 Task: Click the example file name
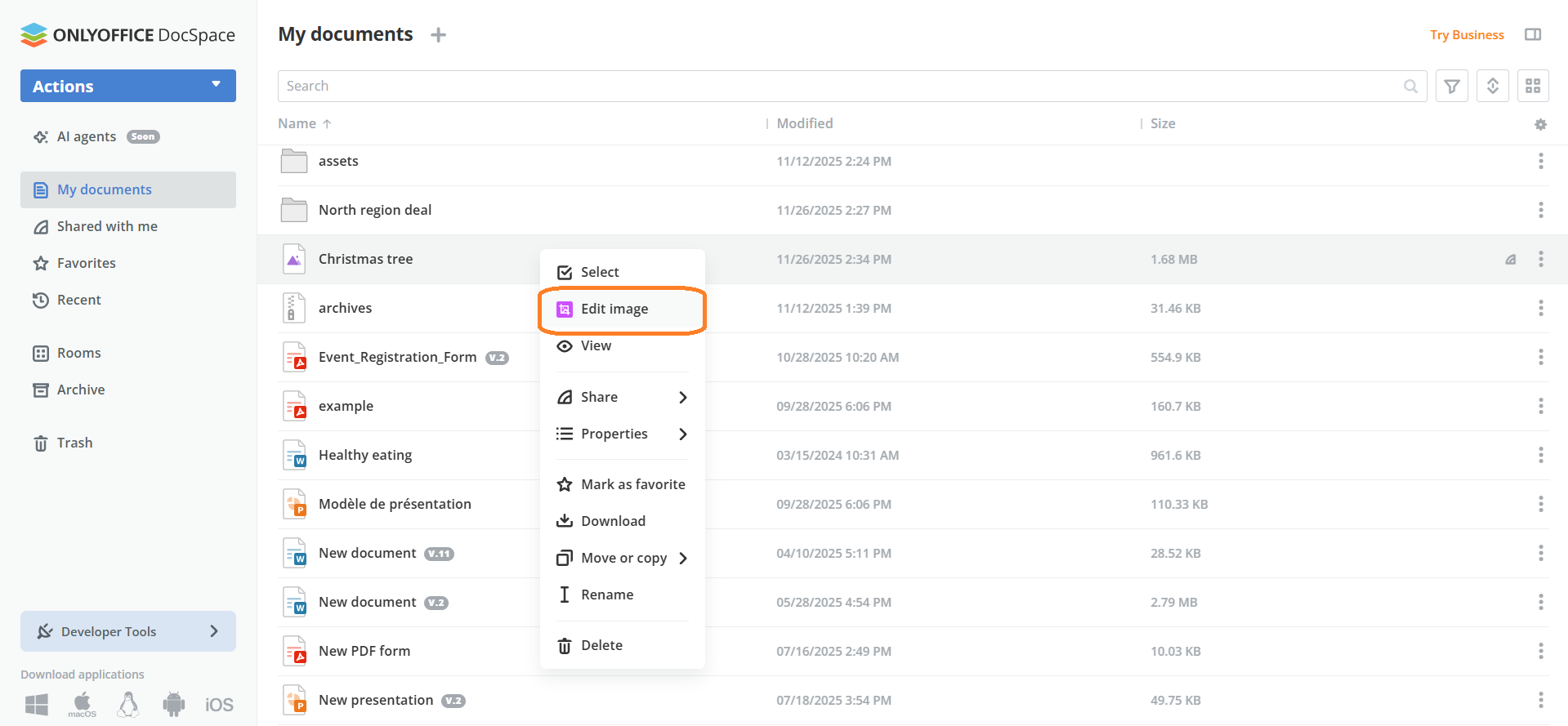click(x=346, y=406)
